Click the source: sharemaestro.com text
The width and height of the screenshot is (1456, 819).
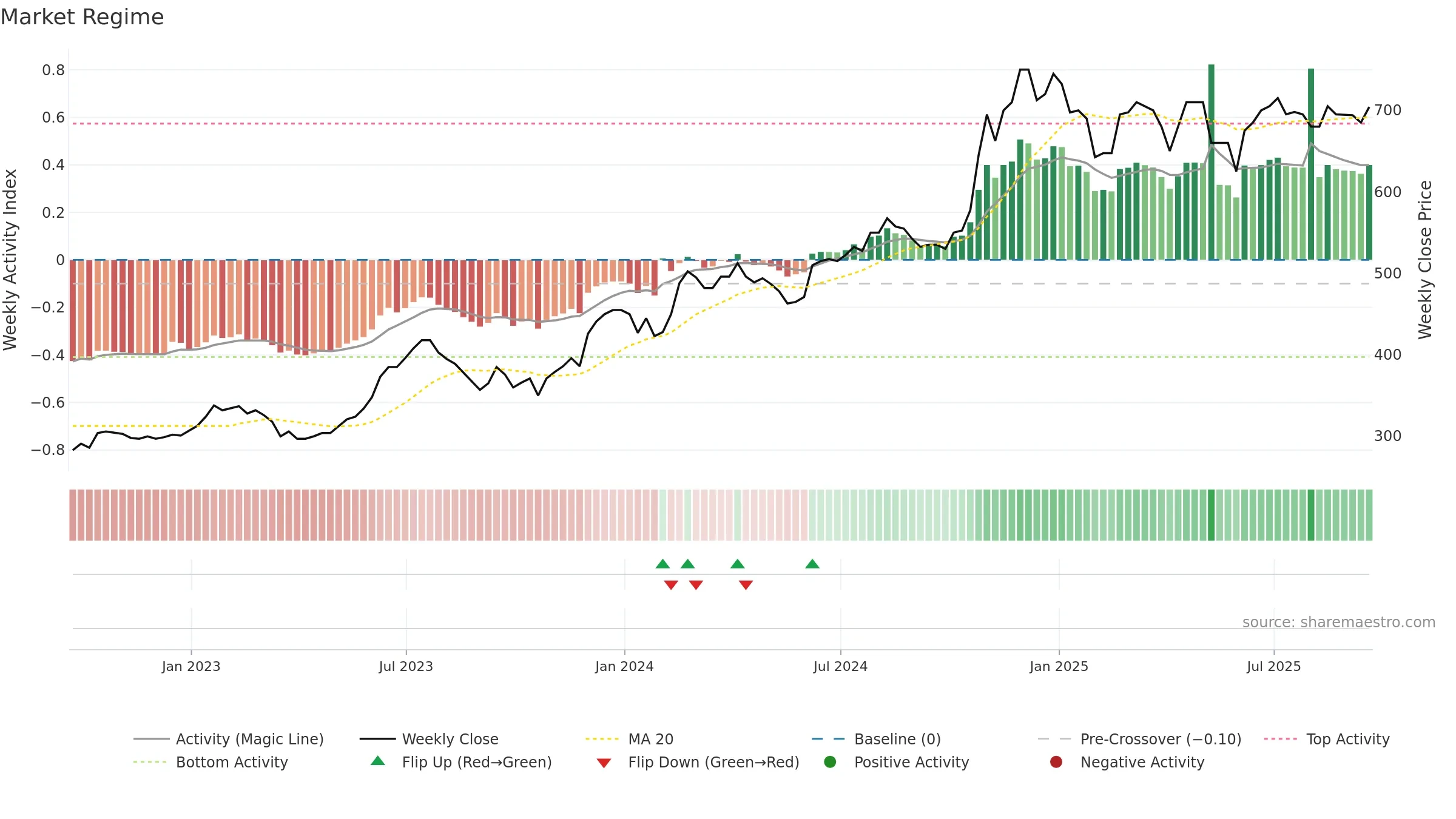point(1338,622)
